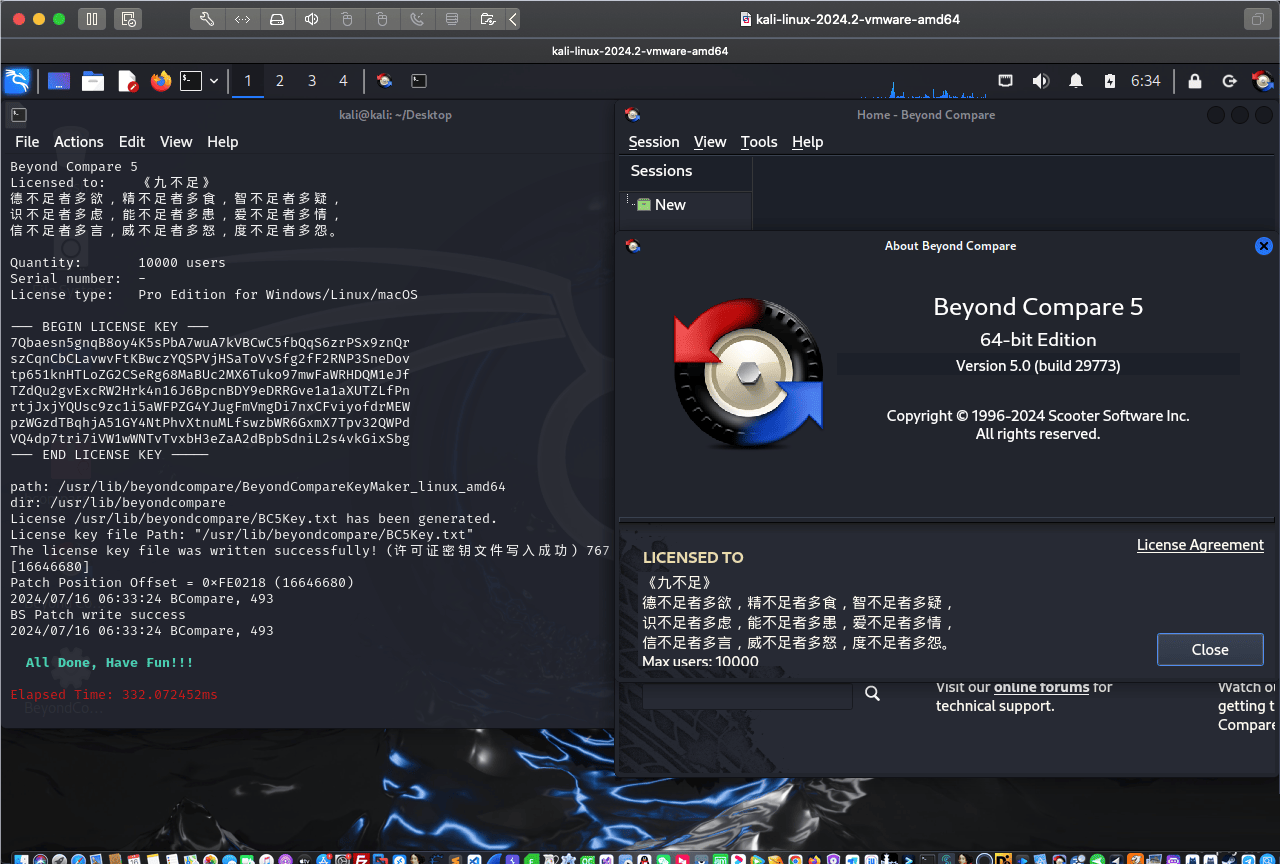1280x864 pixels.
Task: Switch to workspace 1
Action: (x=248, y=81)
